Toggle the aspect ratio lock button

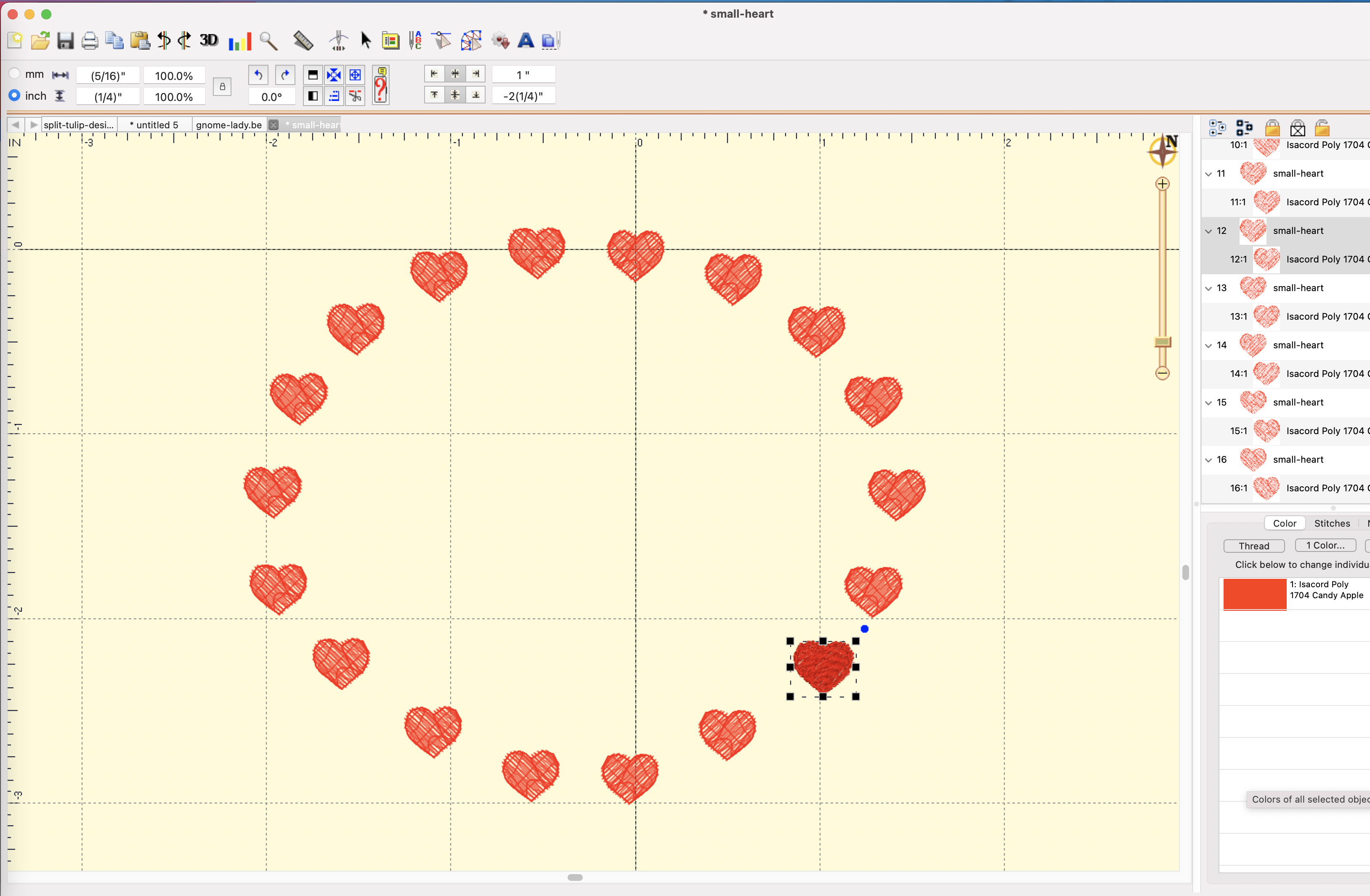click(222, 86)
